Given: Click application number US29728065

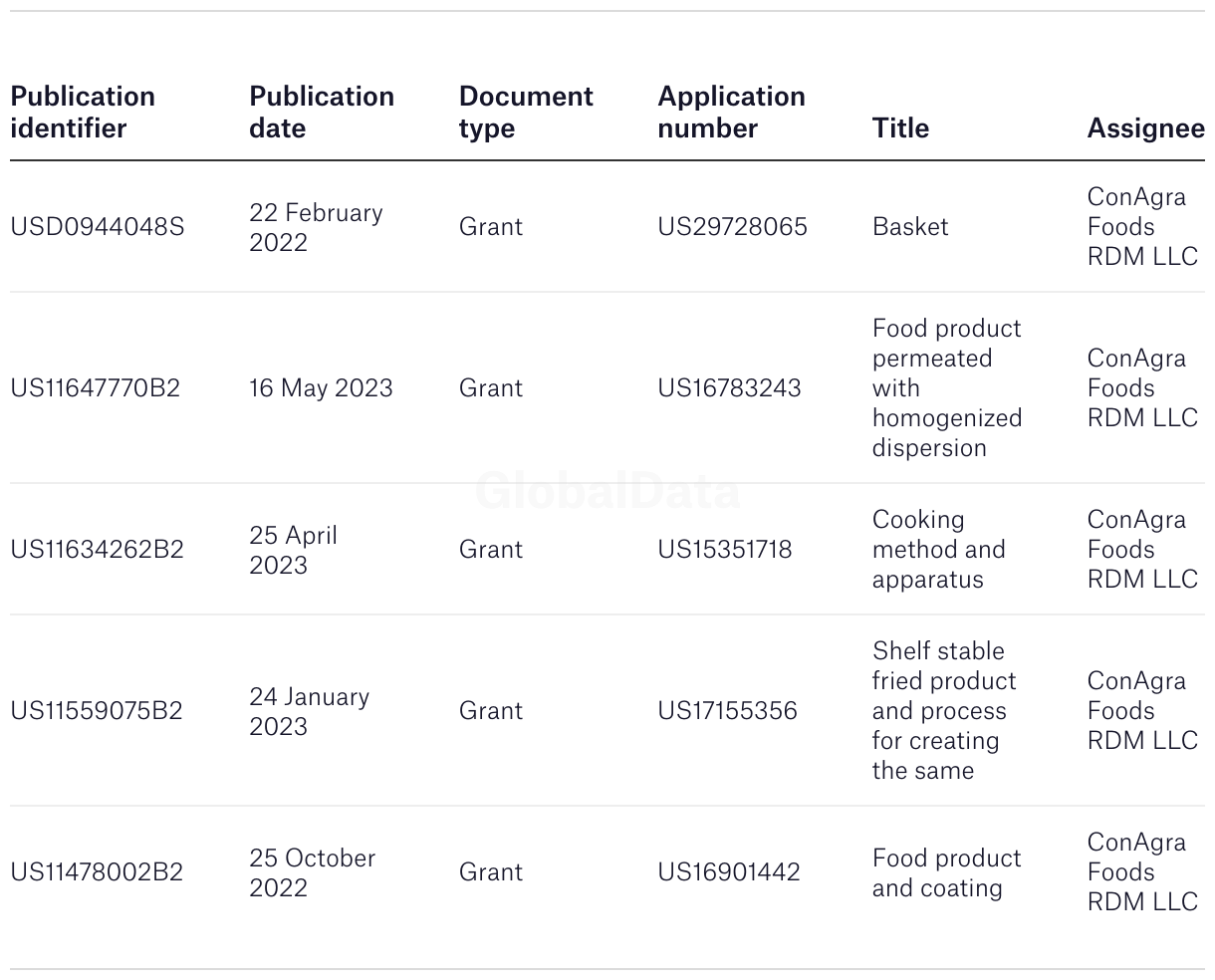Looking at the screenshot, I should click(x=732, y=227).
